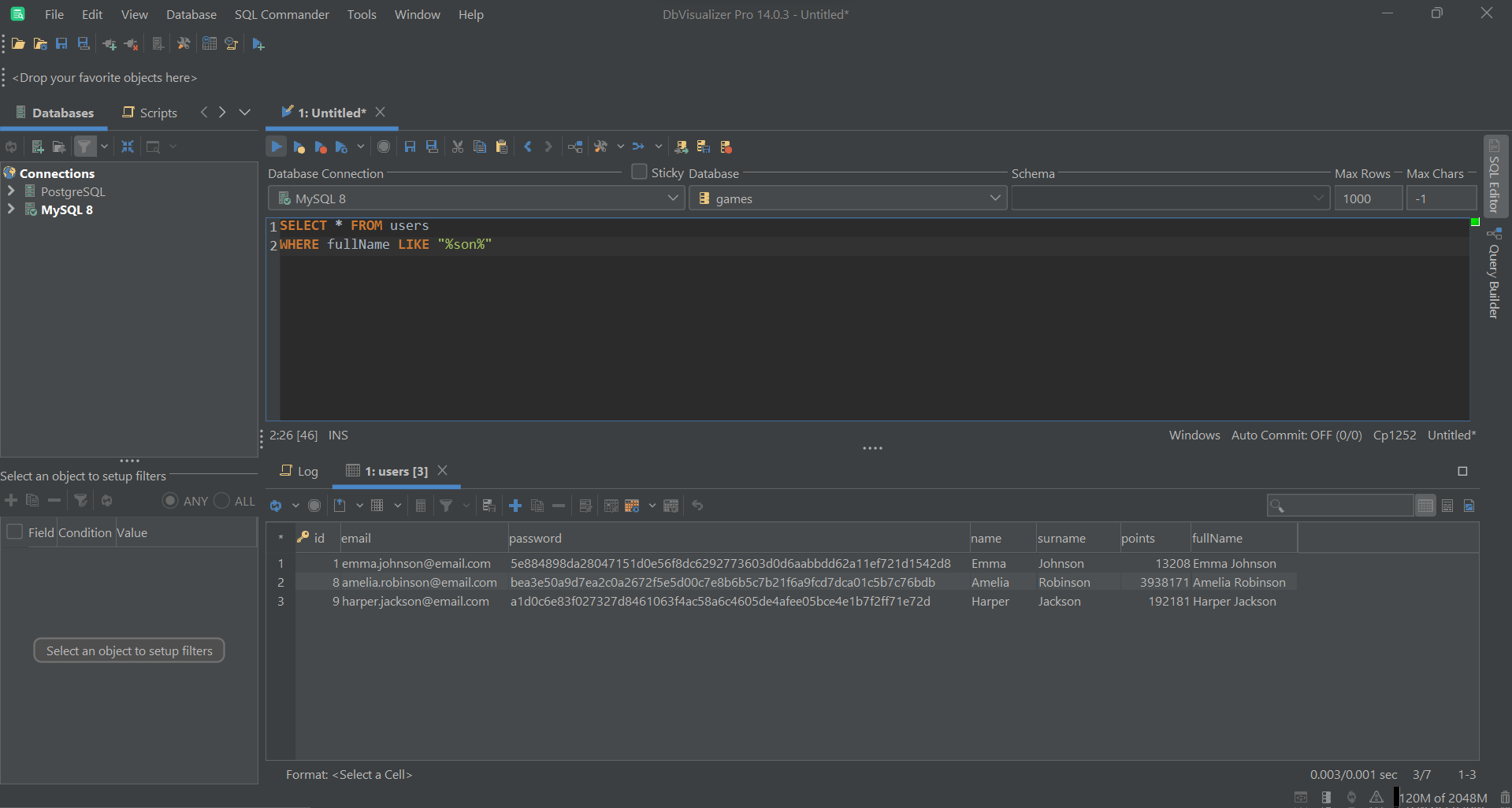Click the Select an object to setup filters button
The width and height of the screenshot is (1512, 808).
pyautogui.click(x=128, y=650)
